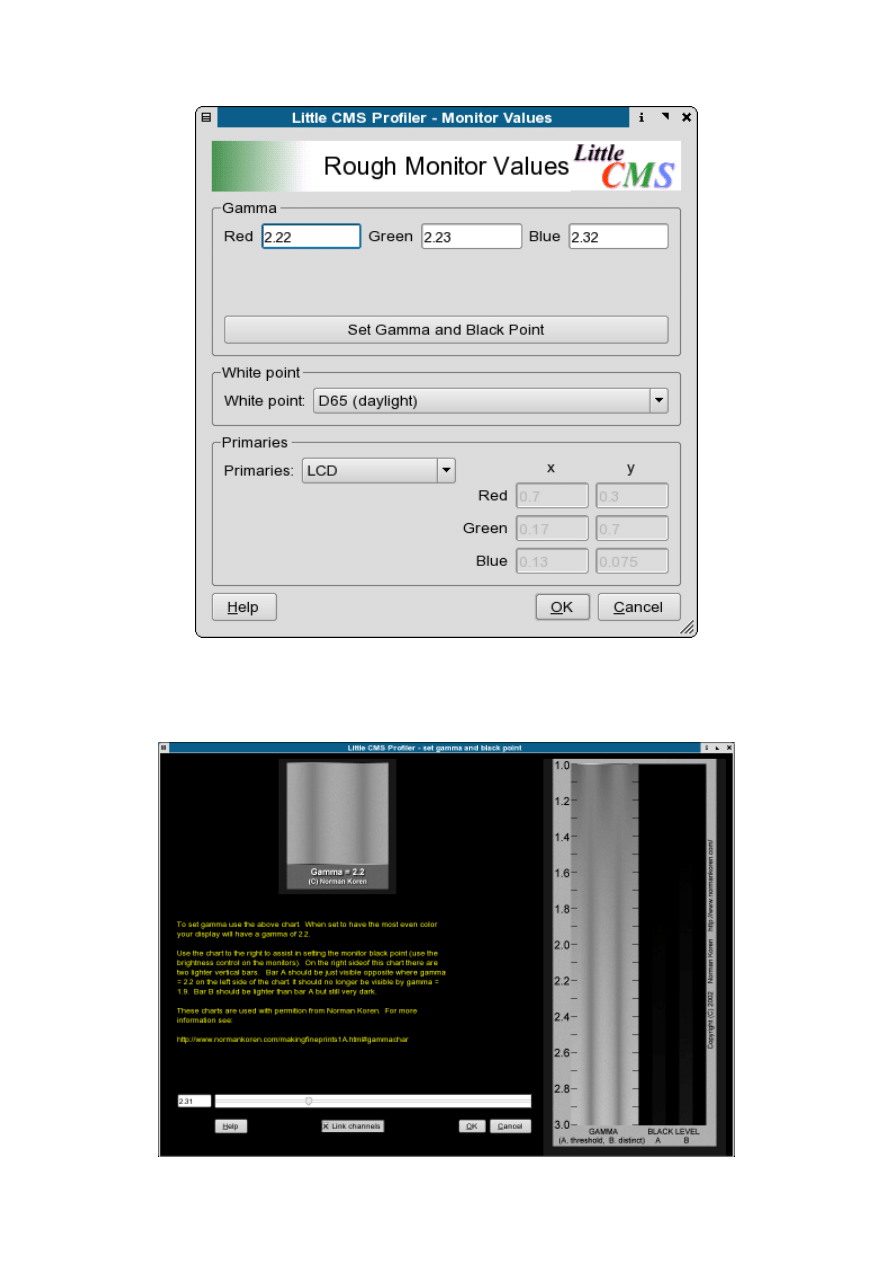This screenshot has width=893, height=1263.
Task: Expand the White point D65 (daylight) dropdown
Action: point(658,401)
